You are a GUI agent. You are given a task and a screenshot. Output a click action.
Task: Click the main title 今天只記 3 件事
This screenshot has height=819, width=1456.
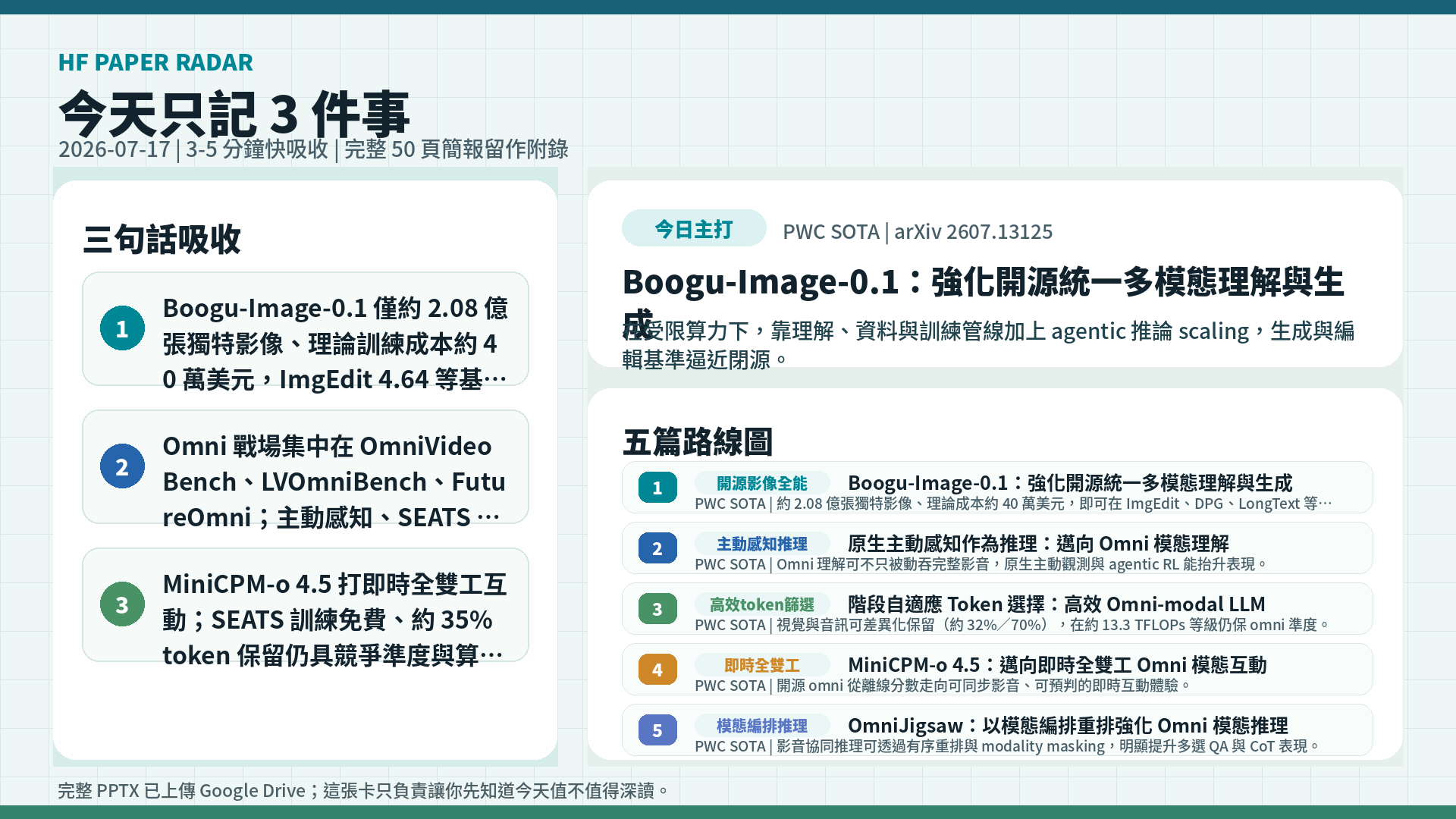click(234, 114)
